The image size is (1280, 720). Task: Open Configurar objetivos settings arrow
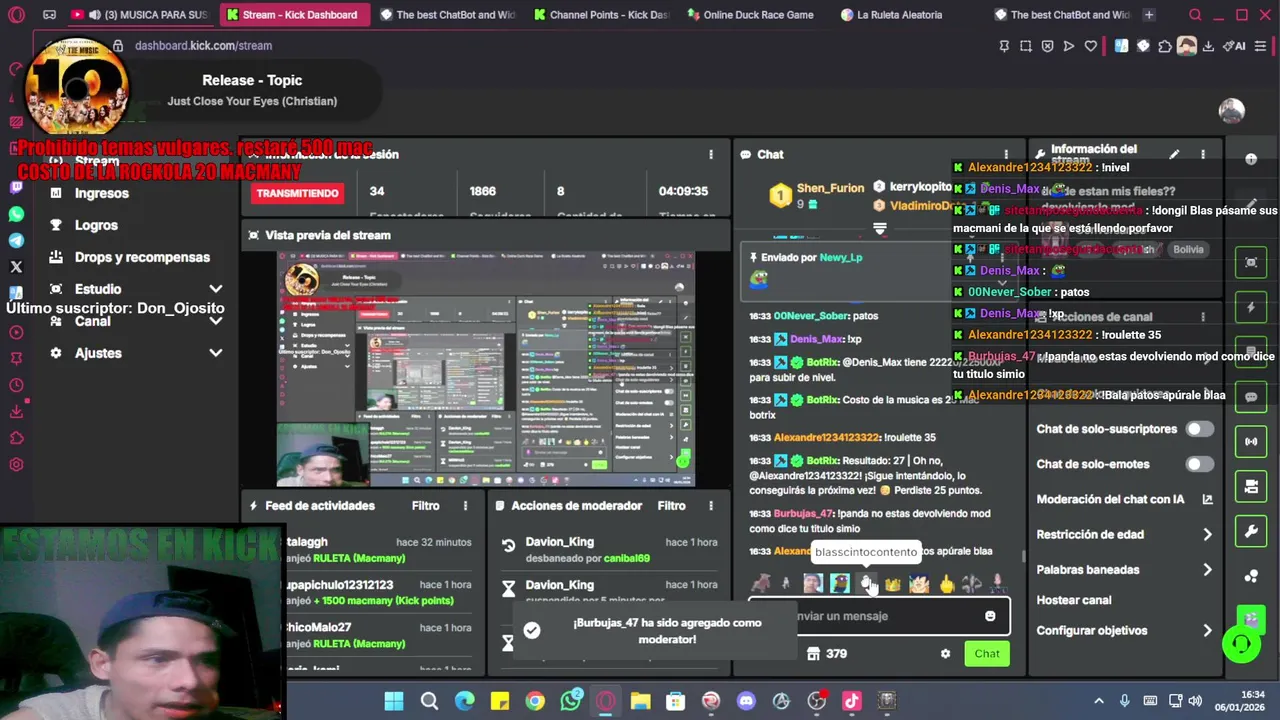(1207, 631)
